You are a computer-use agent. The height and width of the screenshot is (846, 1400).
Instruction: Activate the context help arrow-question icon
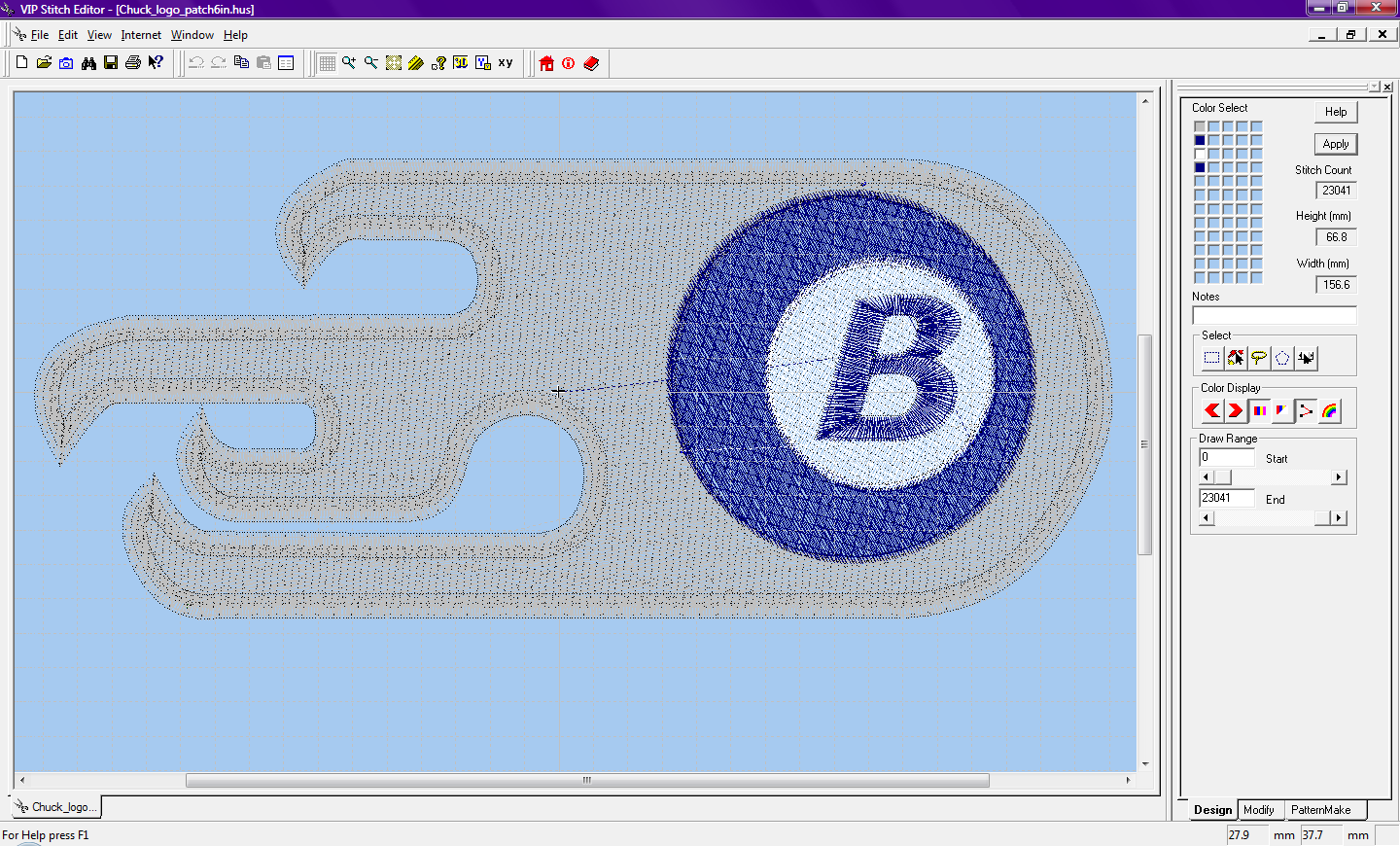pos(156,63)
